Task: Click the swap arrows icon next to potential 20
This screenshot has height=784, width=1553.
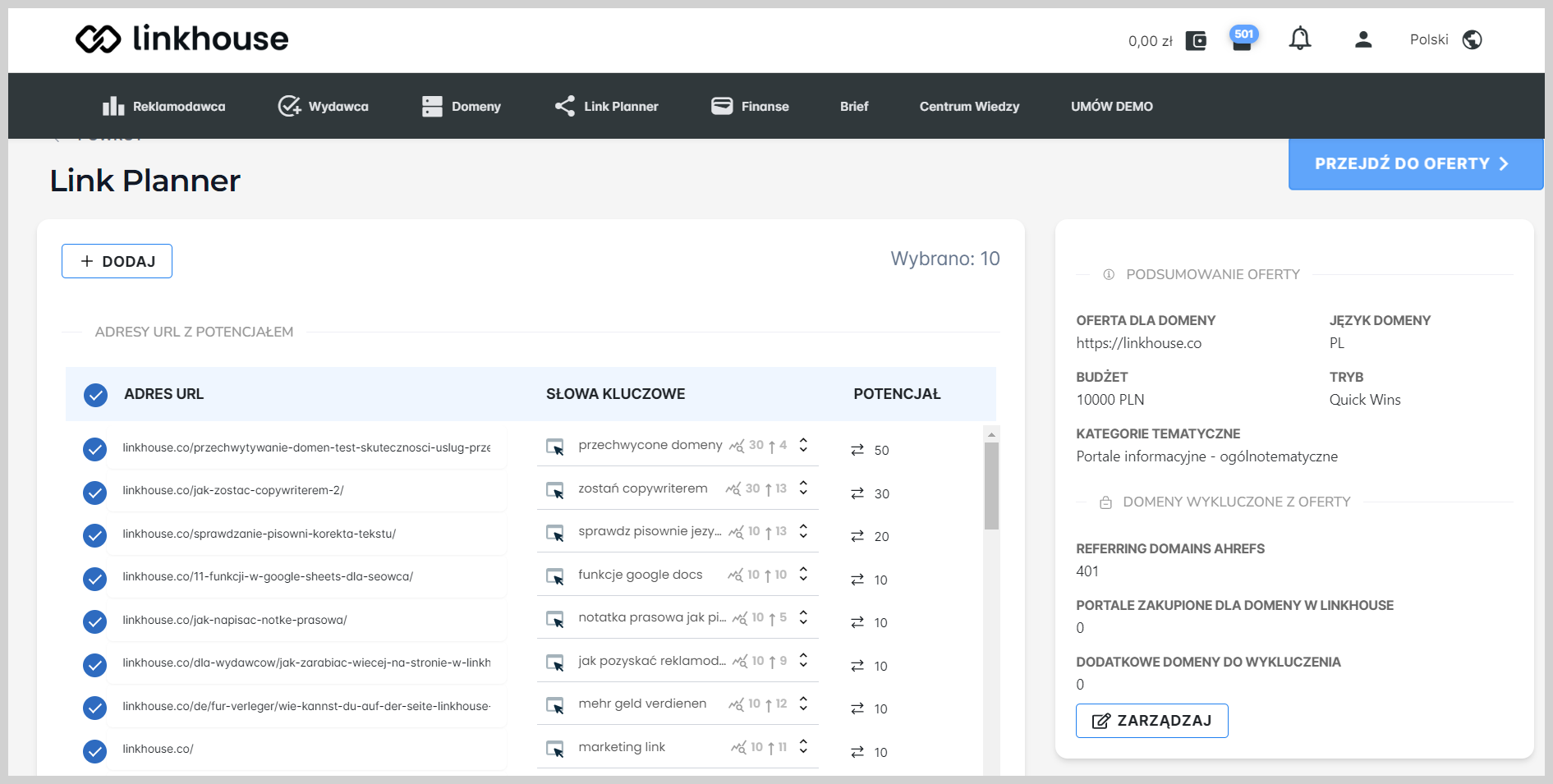Action: click(x=857, y=536)
